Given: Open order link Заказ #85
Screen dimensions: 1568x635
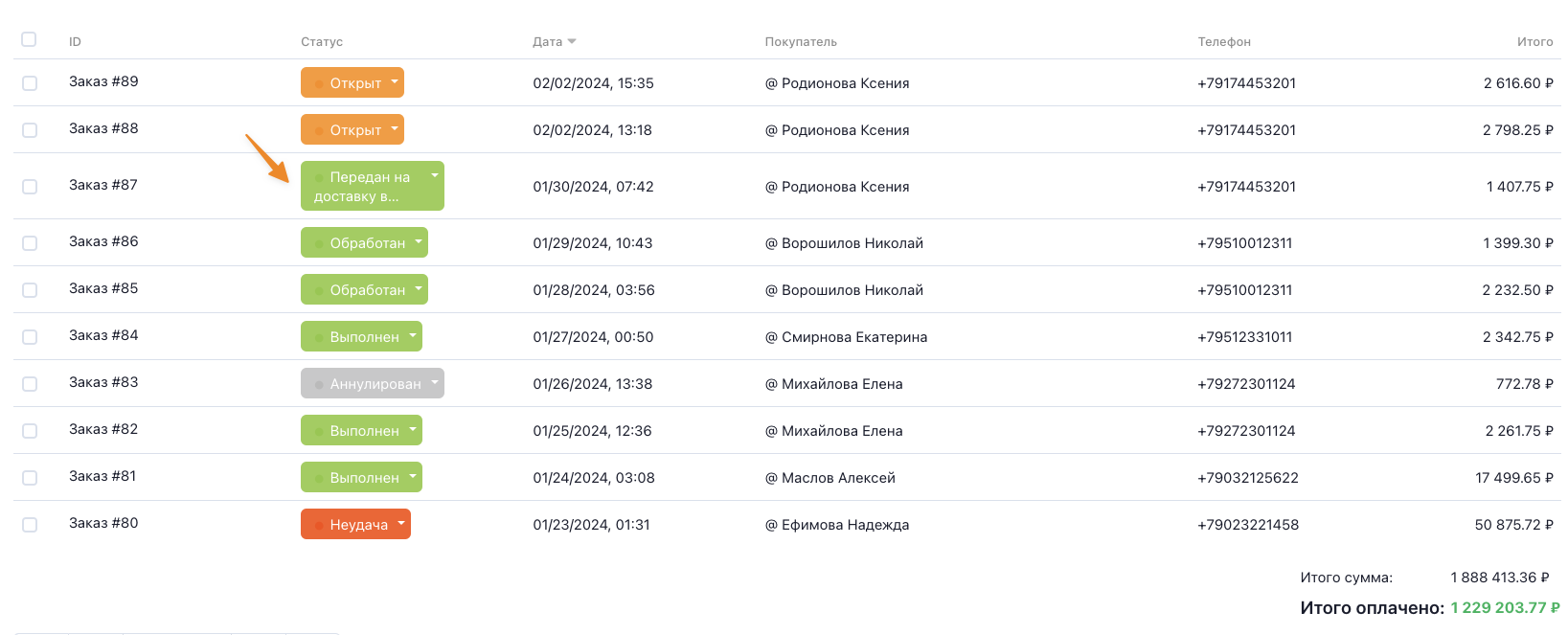Looking at the screenshot, I should 103,288.
